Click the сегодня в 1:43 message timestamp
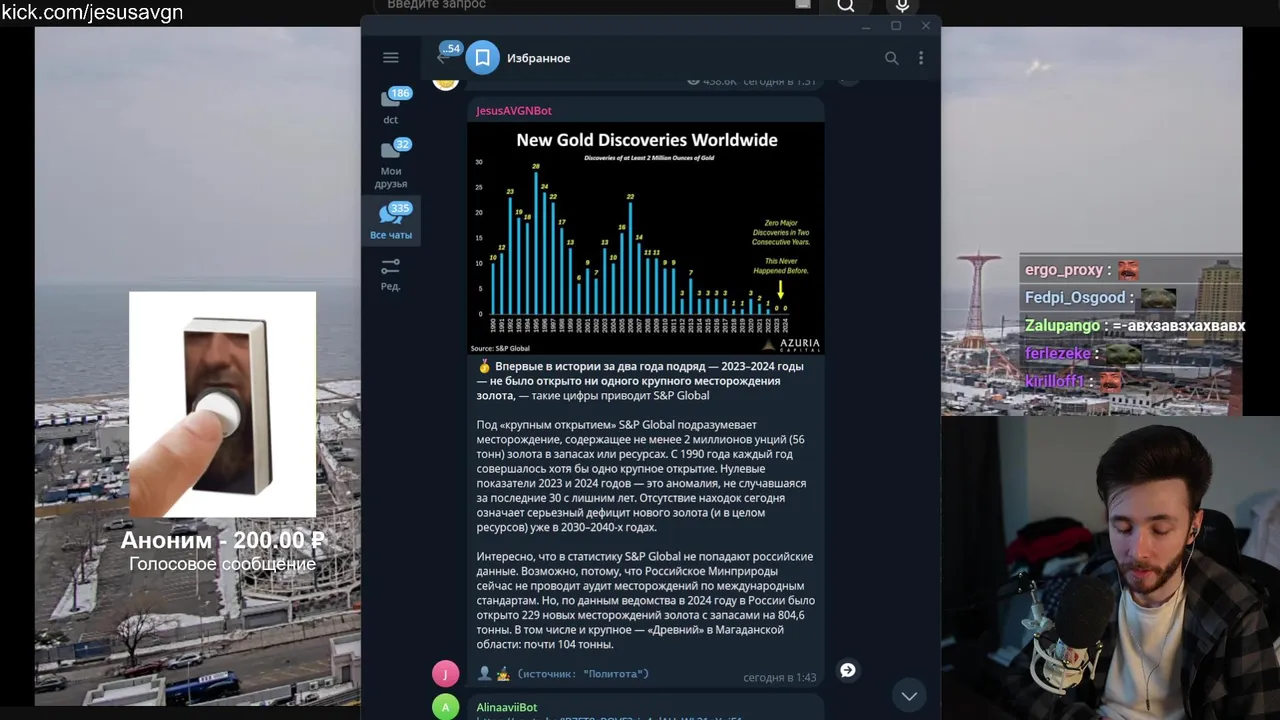The image size is (1280, 720). point(780,677)
